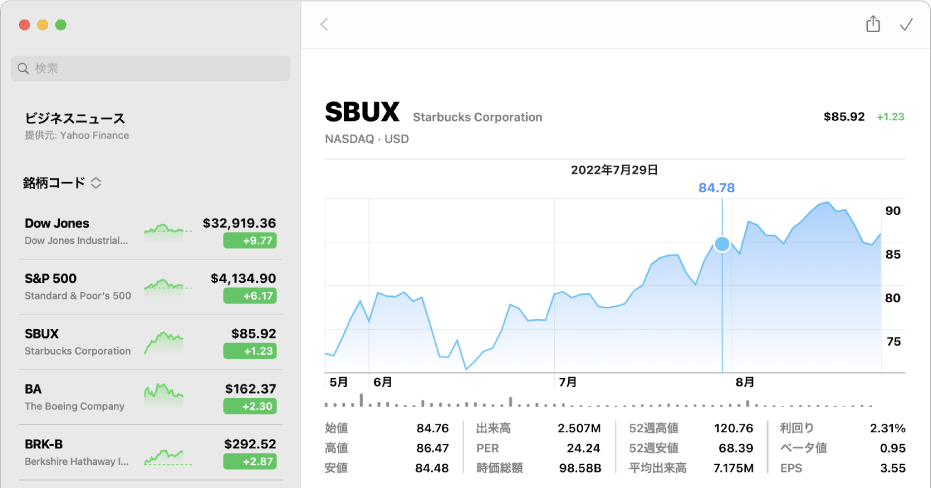Open the share menu icon
The width and height of the screenshot is (931, 489).
tap(873, 25)
